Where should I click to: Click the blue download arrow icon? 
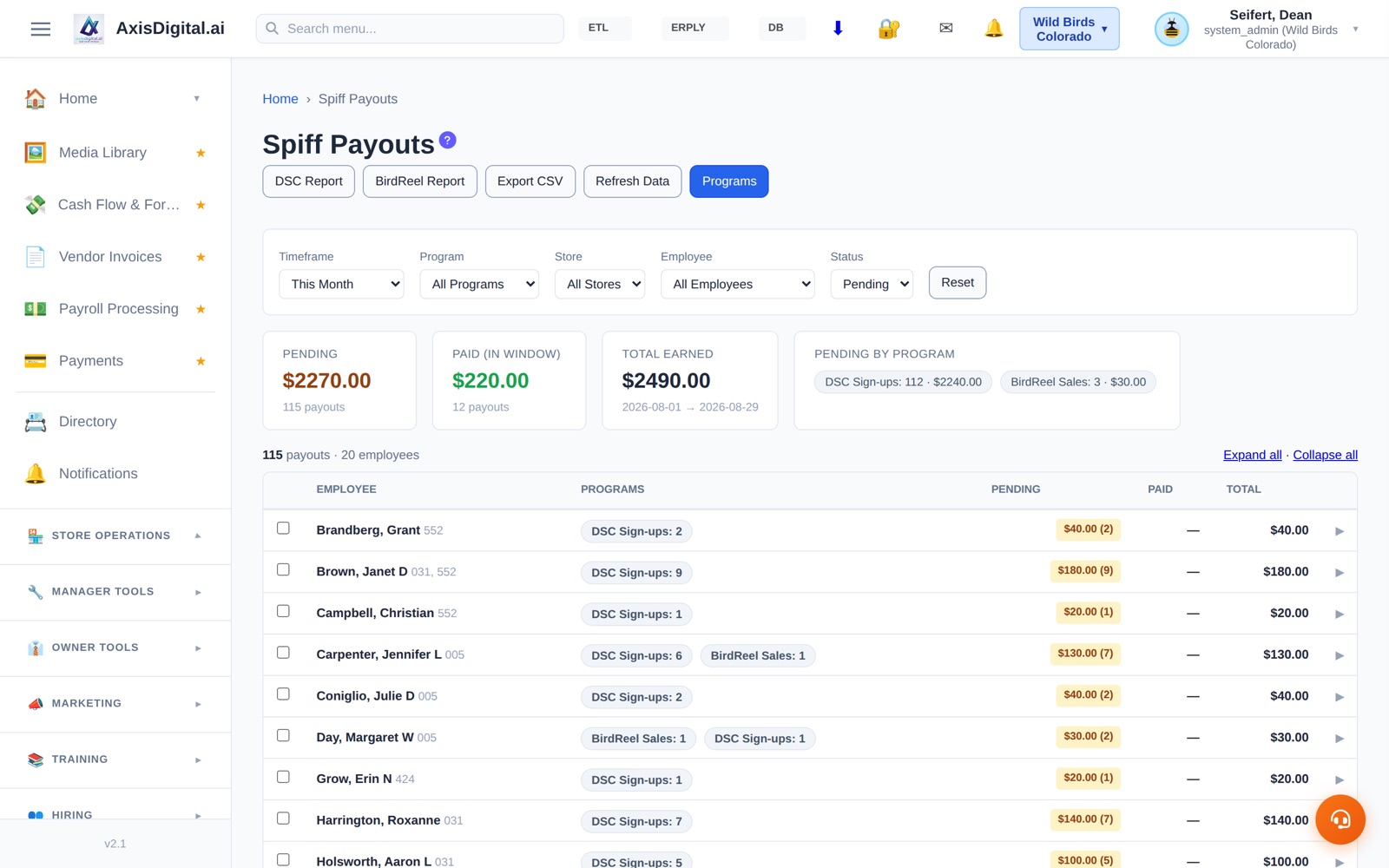click(x=838, y=29)
